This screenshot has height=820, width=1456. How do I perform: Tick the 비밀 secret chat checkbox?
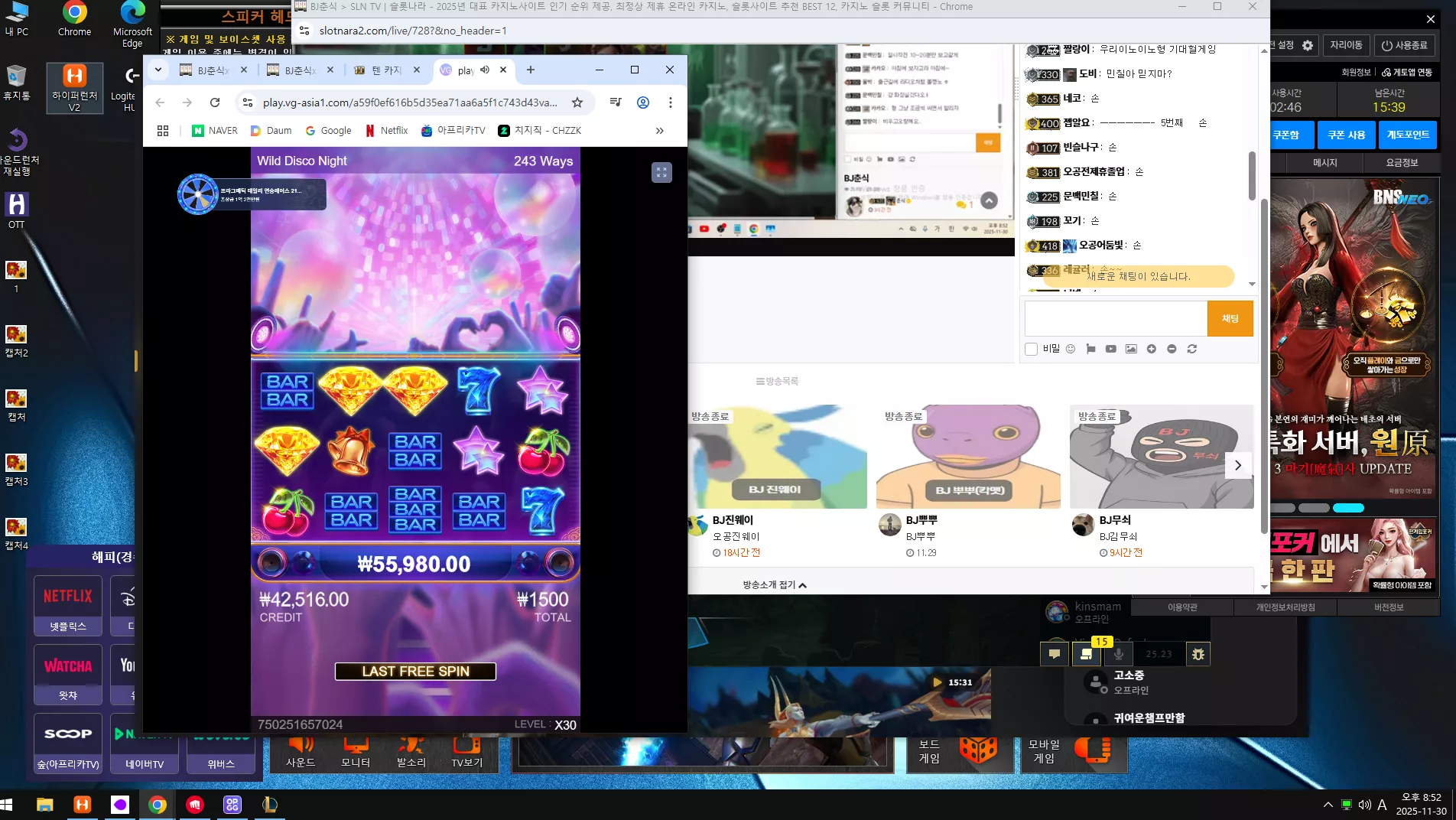point(1031,350)
